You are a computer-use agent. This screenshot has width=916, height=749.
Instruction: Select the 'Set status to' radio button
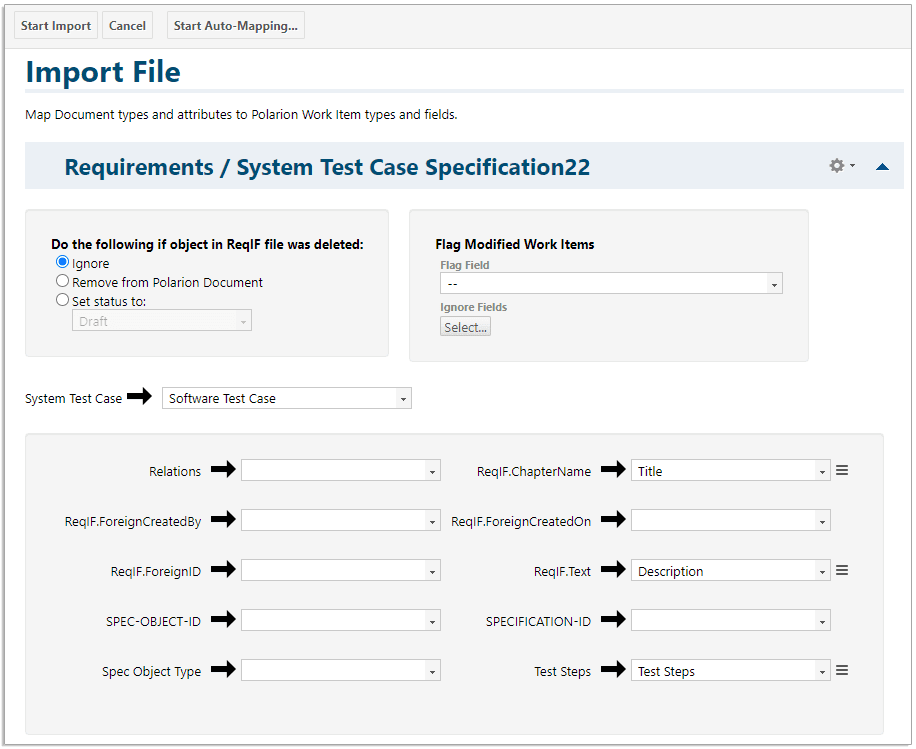63,300
